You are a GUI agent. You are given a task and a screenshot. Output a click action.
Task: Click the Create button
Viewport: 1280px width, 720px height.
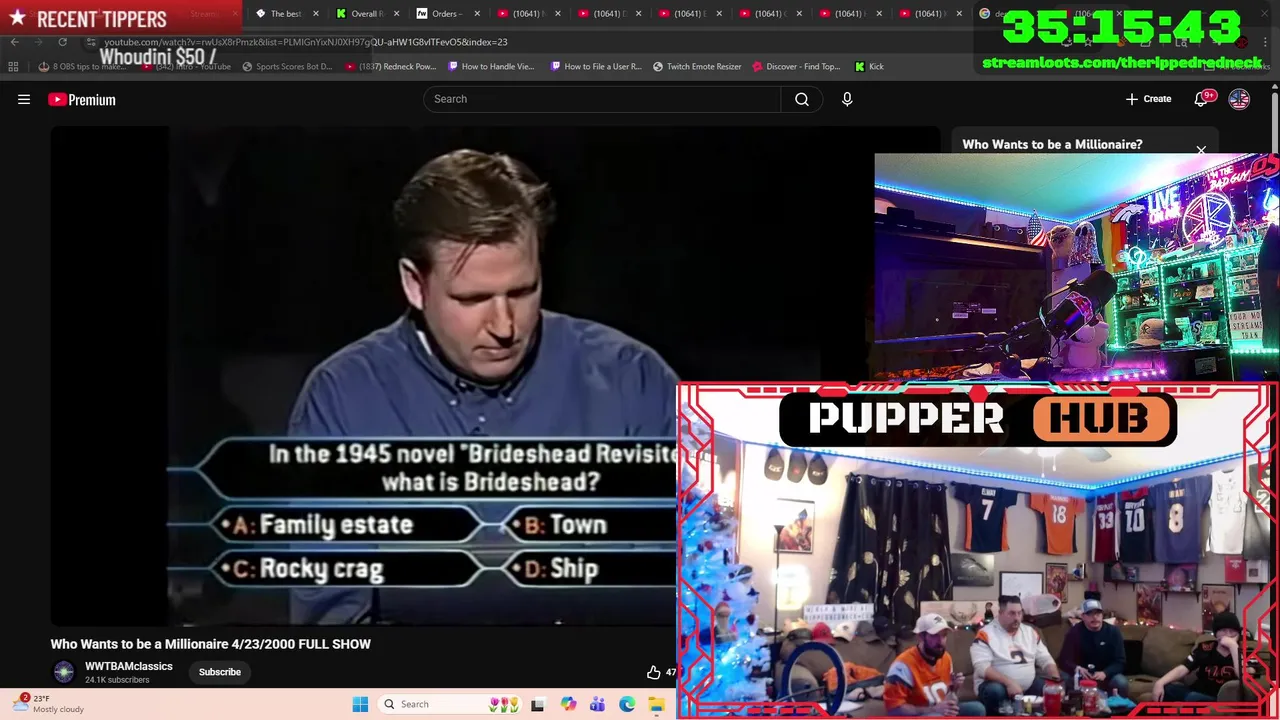point(1148,99)
